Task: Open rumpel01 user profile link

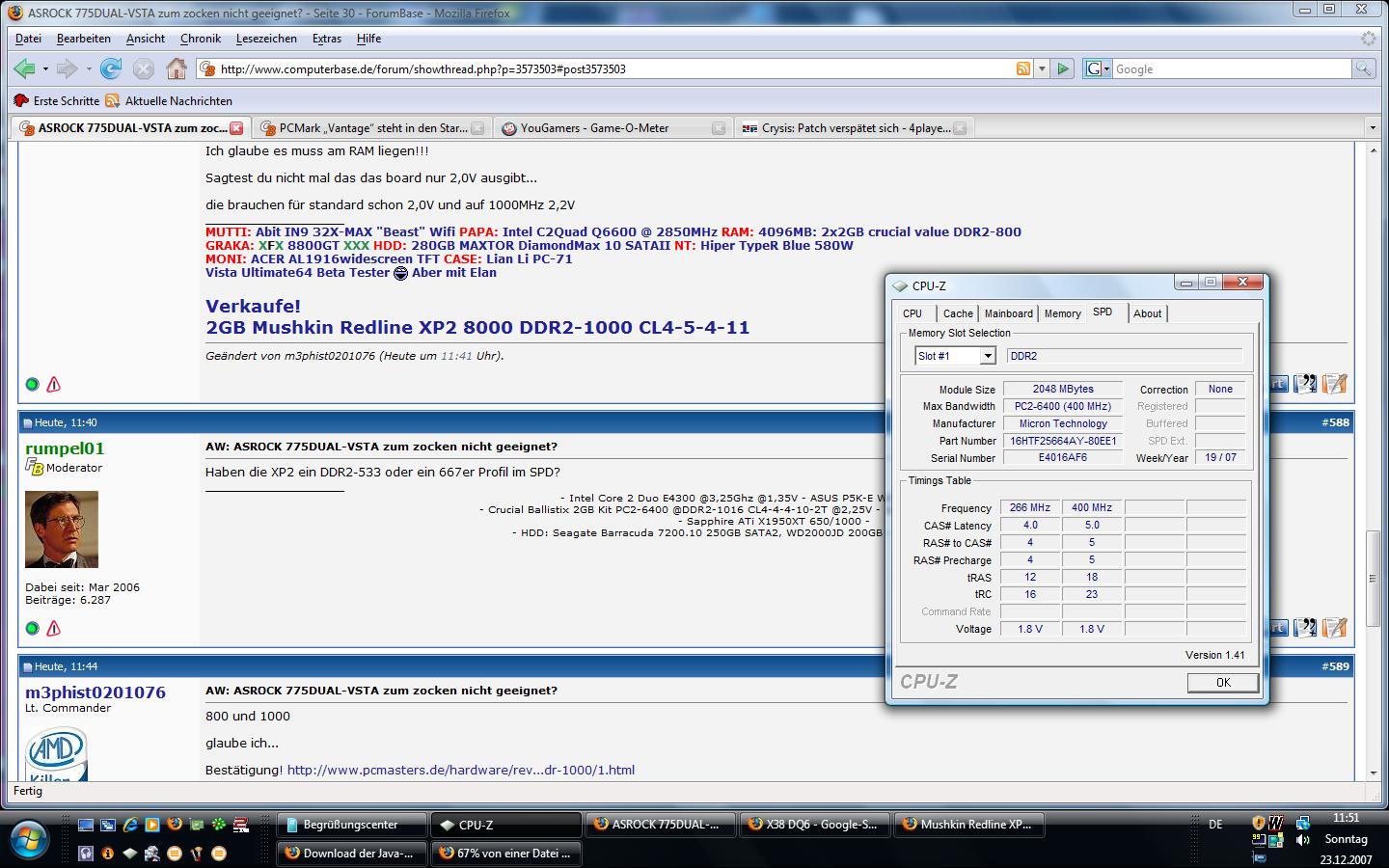Action: 65,448
